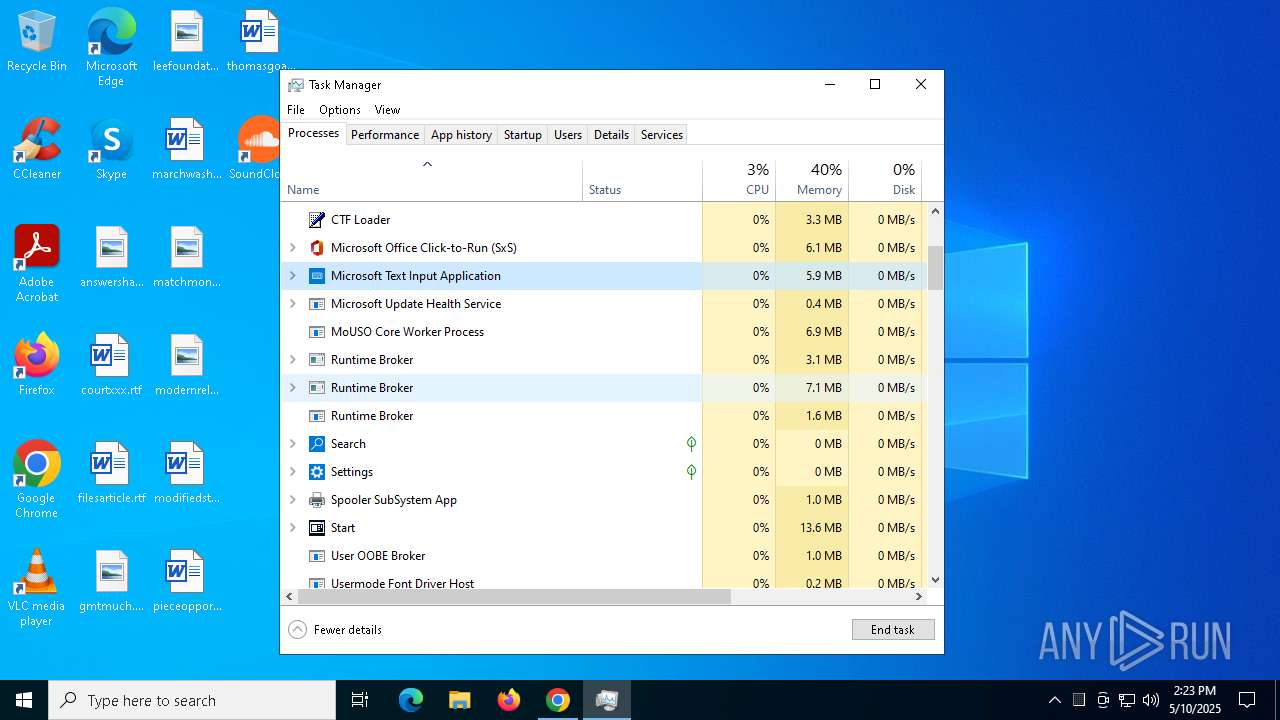Click the scroll down arrow of process list
This screenshot has width=1280, height=720.
click(x=935, y=580)
